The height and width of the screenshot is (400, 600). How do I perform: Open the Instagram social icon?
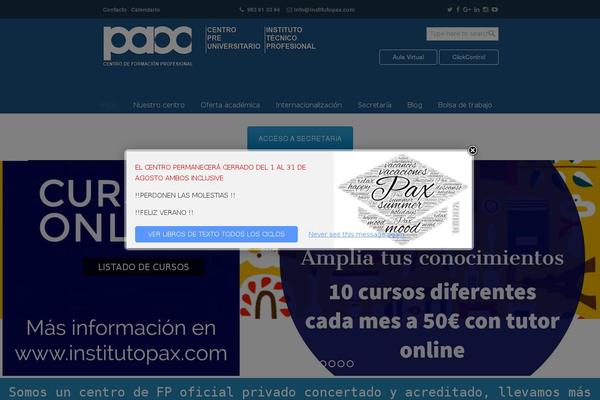coord(486,10)
